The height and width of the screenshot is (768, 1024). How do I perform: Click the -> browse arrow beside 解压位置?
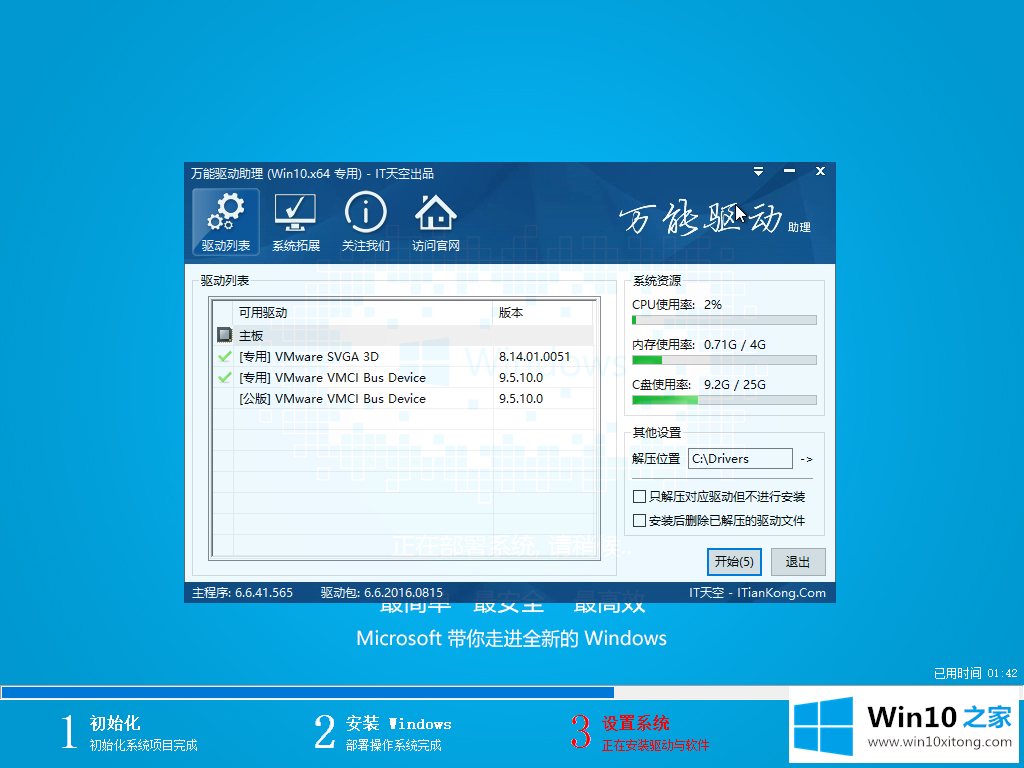click(807, 459)
